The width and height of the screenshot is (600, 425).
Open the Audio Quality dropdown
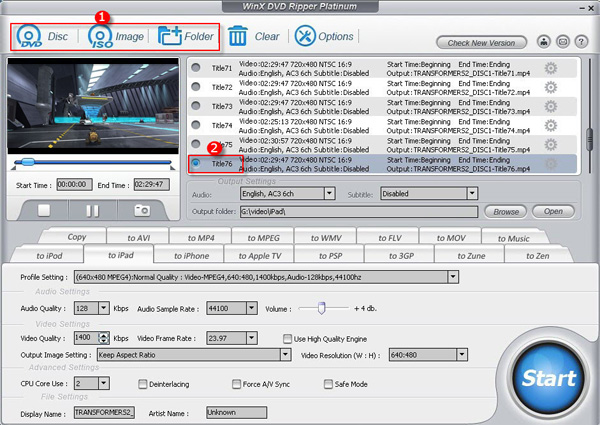104,308
